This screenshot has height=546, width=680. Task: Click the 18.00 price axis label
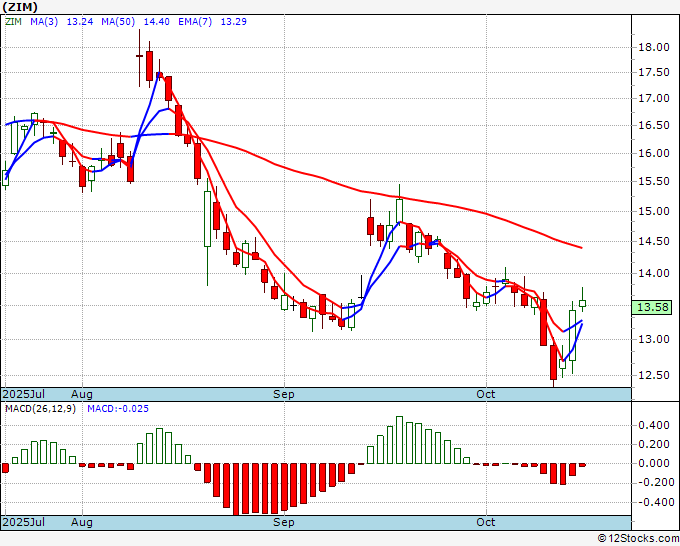tap(654, 47)
